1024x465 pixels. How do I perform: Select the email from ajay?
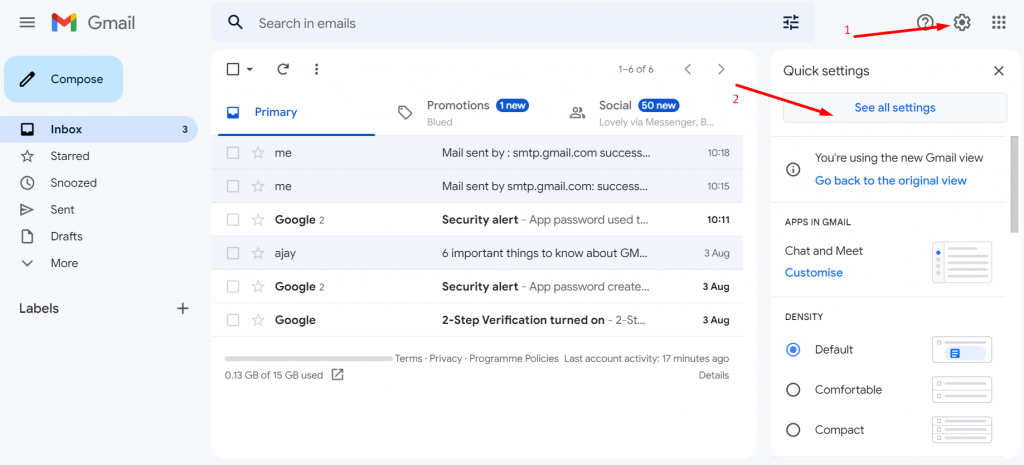(233, 253)
